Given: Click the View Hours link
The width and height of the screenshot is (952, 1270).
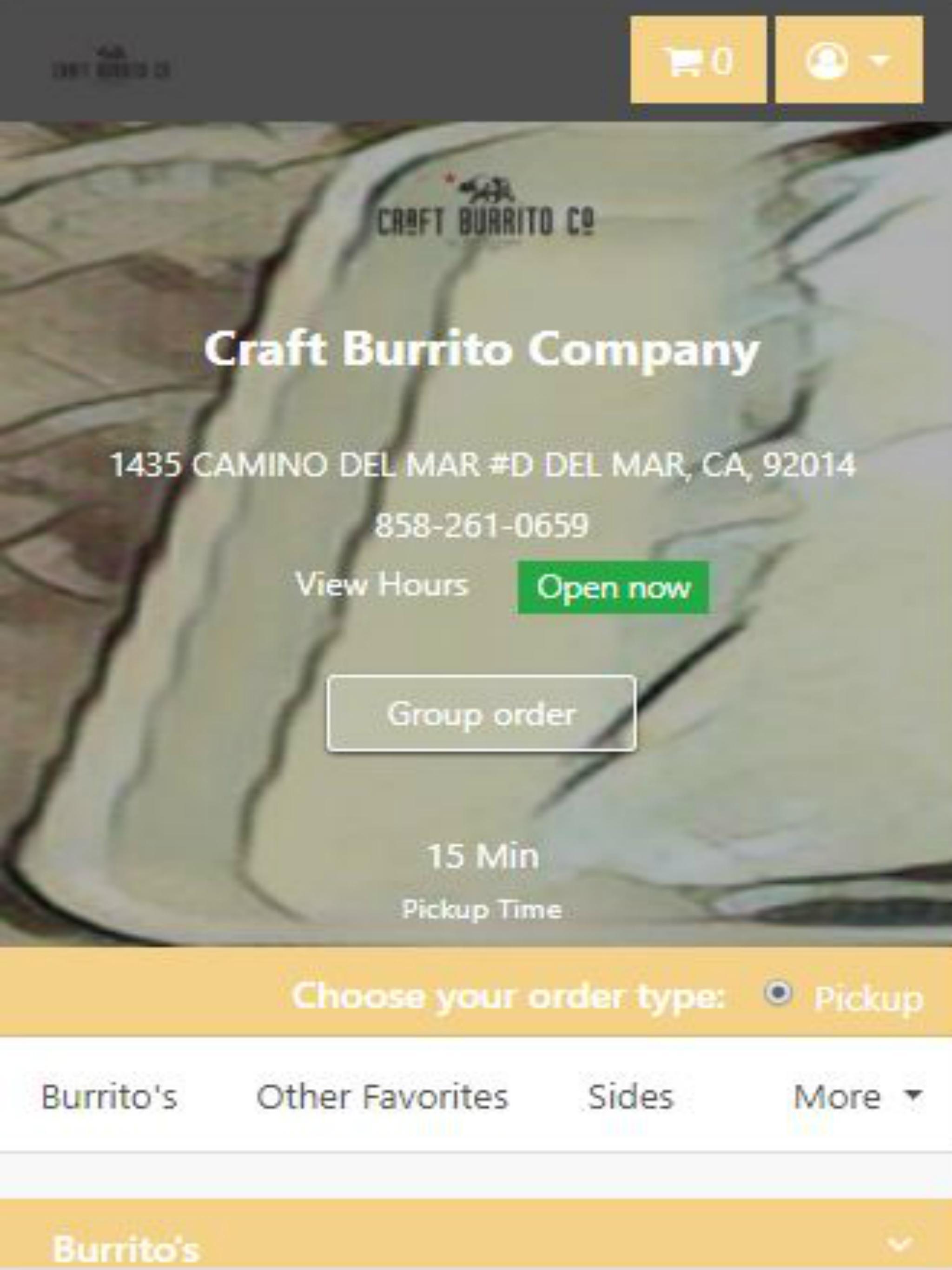Looking at the screenshot, I should coord(381,584).
